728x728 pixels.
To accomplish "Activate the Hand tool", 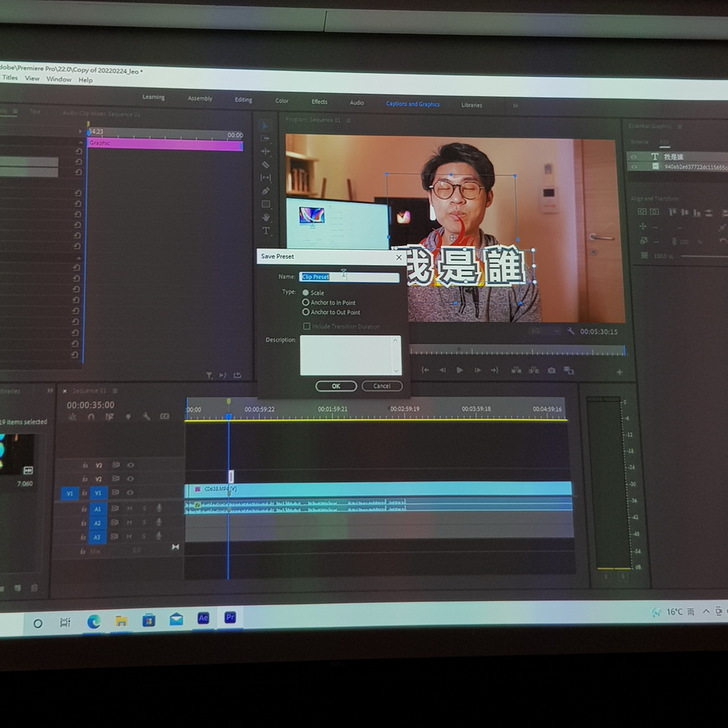I will pyautogui.click(x=266, y=217).
